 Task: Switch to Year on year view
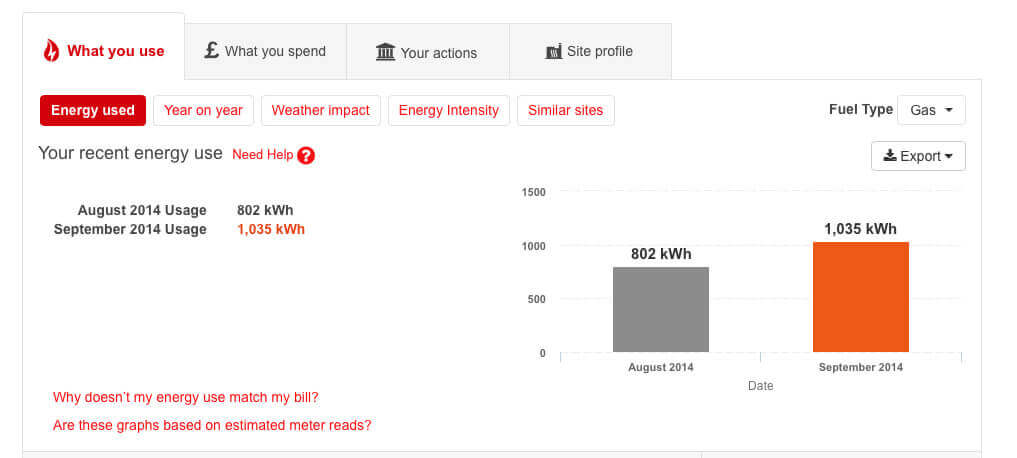(x=203, y=110)
